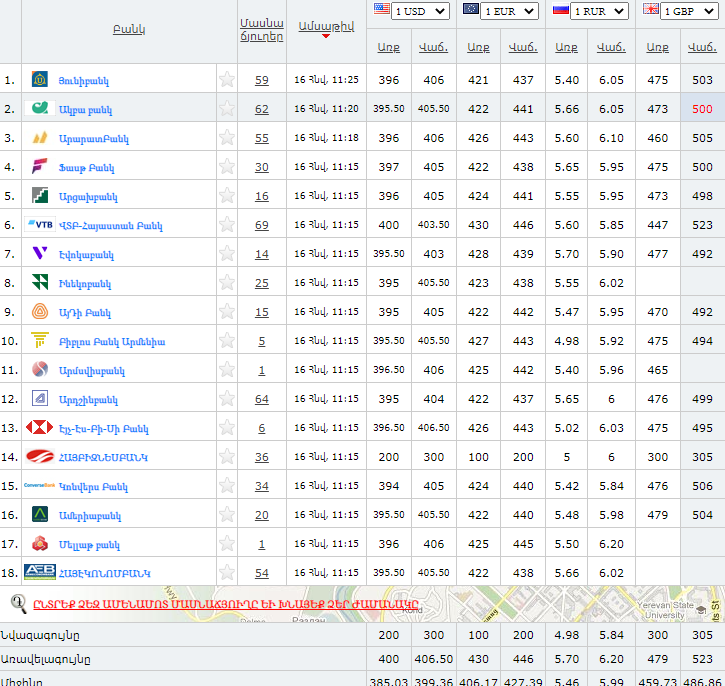The height and width of the screenshot is (686, 725).
Task: Toggle favorite star for Յունիբանկ row
Action: click(x=227, y=80)
